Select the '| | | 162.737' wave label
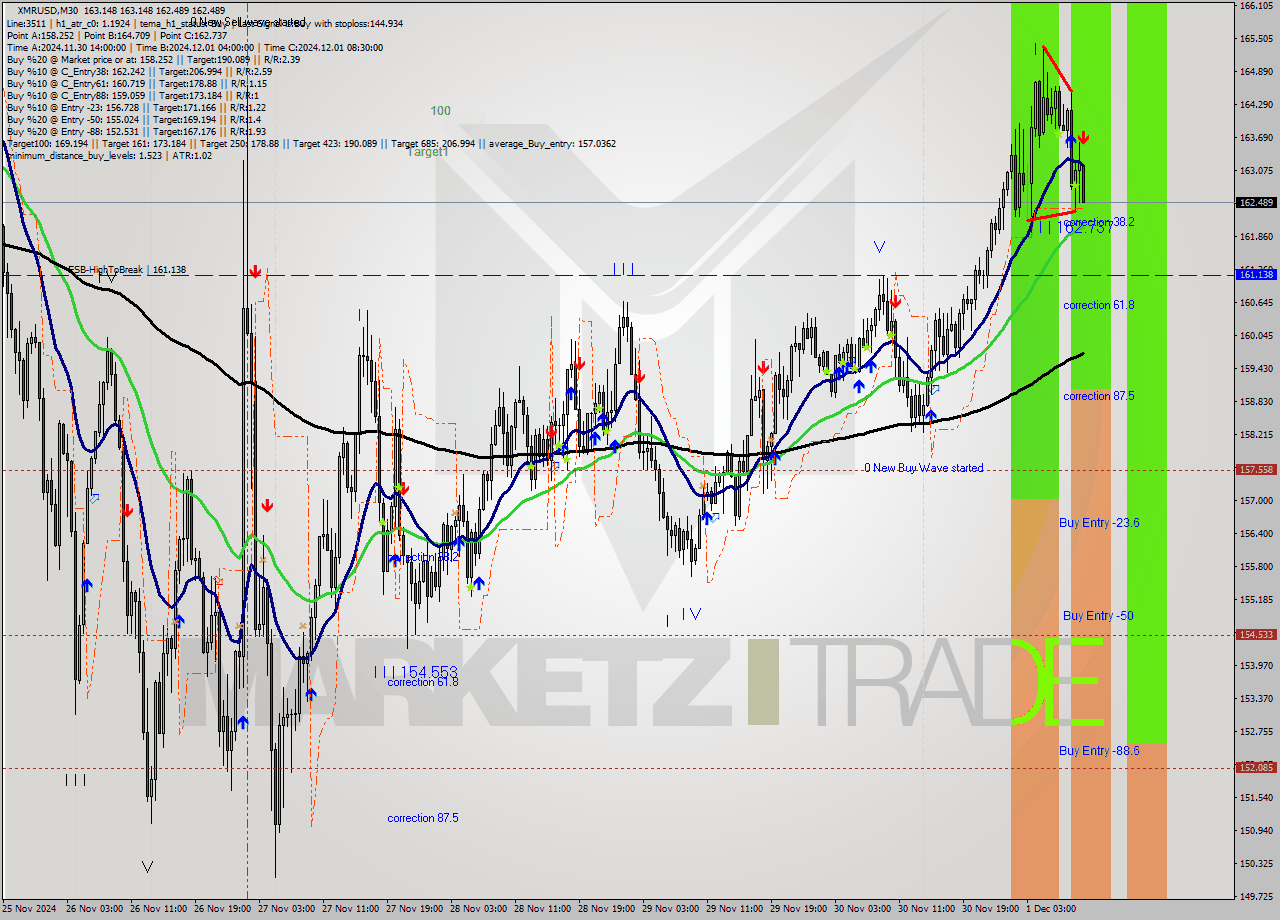This screenshot has height=920, width=1280. 1074,228
